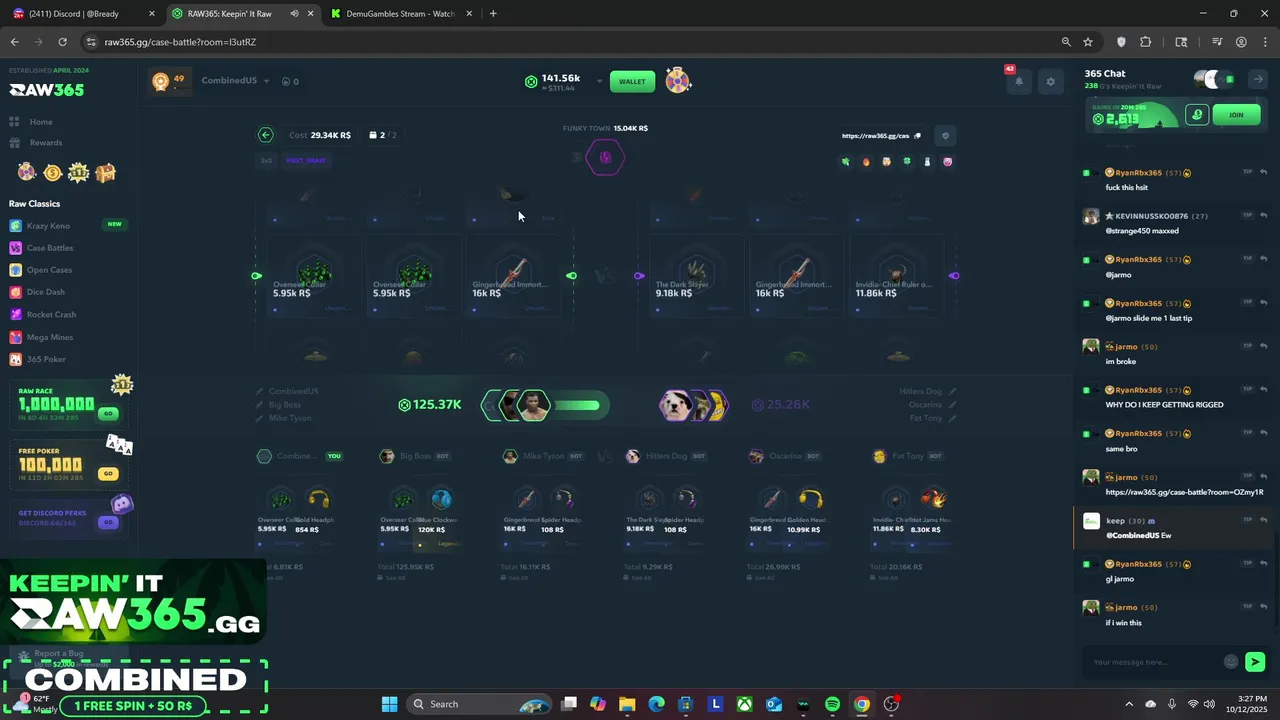
Task: Expand the balance currency dropdown arrow
Action: [x=599, y=81]
